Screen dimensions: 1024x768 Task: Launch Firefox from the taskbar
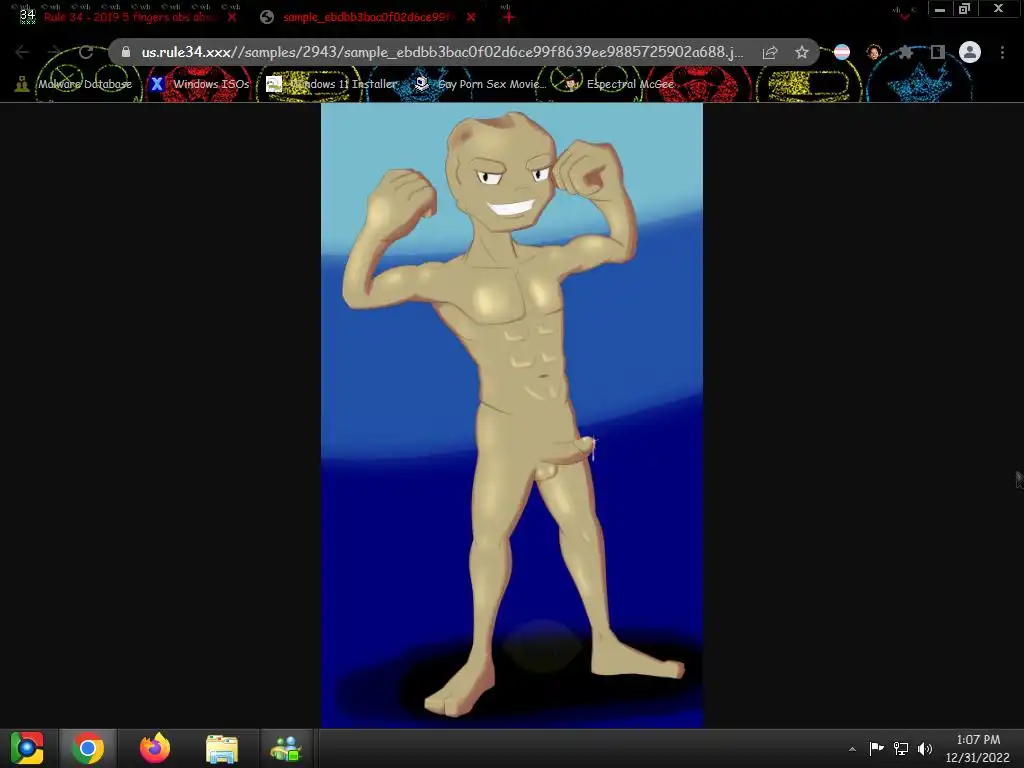(155, 748)
